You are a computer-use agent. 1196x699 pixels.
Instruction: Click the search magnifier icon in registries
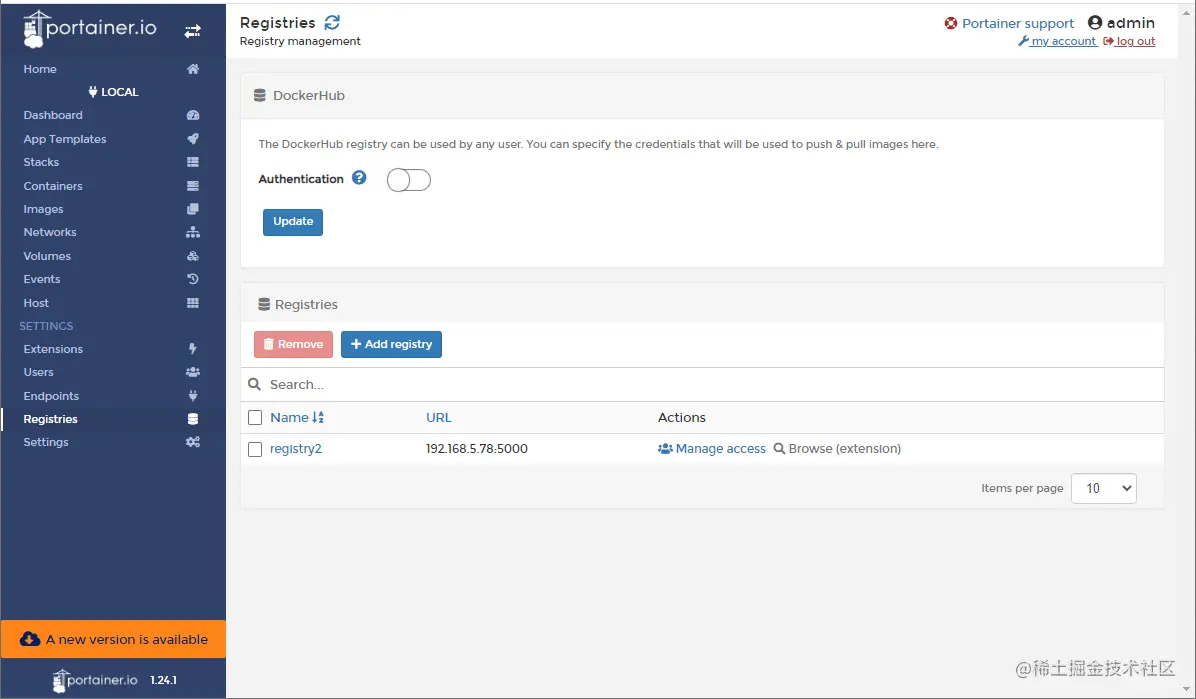point(255,385)
